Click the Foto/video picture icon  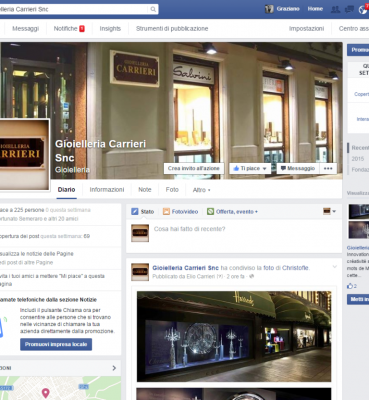[x=166, y=211]
